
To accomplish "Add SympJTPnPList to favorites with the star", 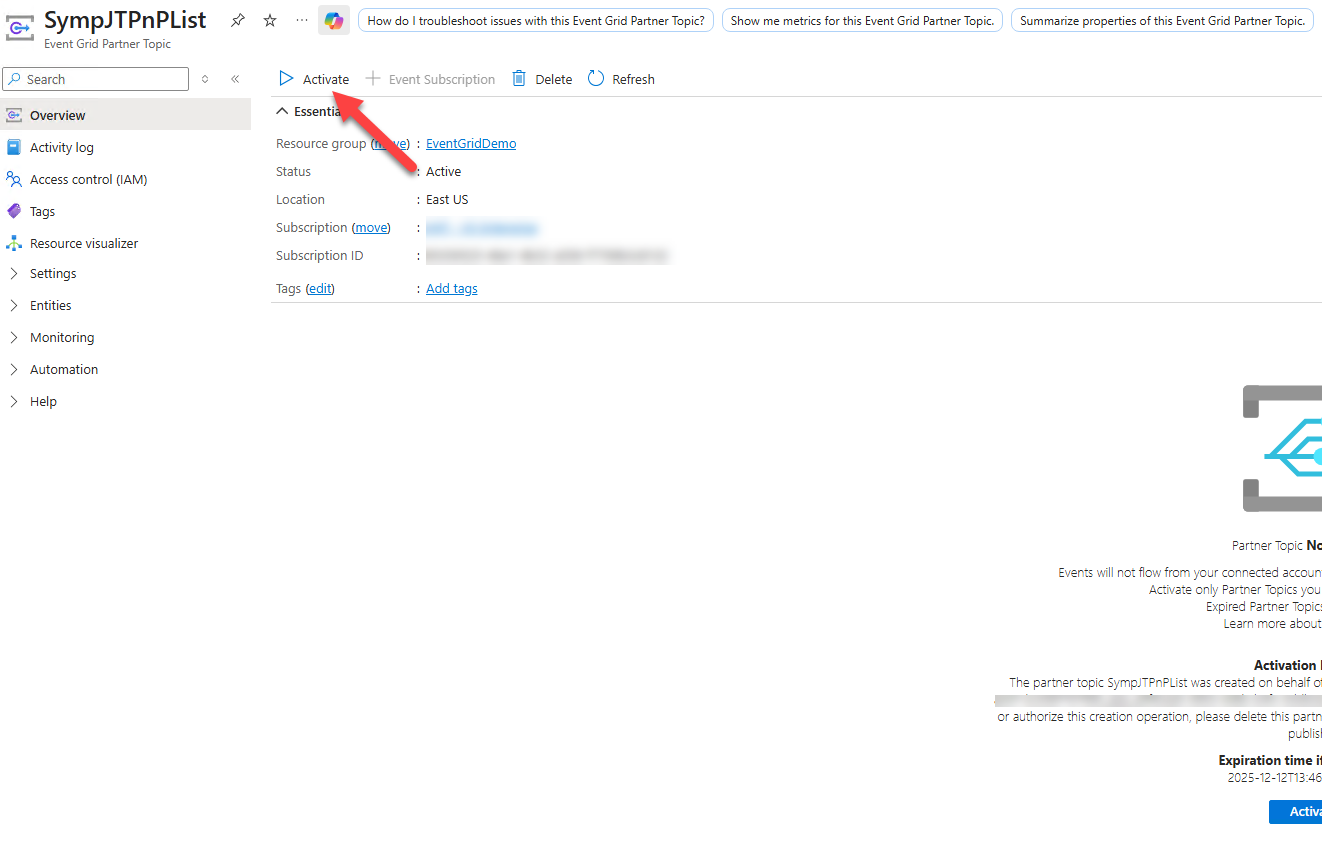I will pos(269,19).
